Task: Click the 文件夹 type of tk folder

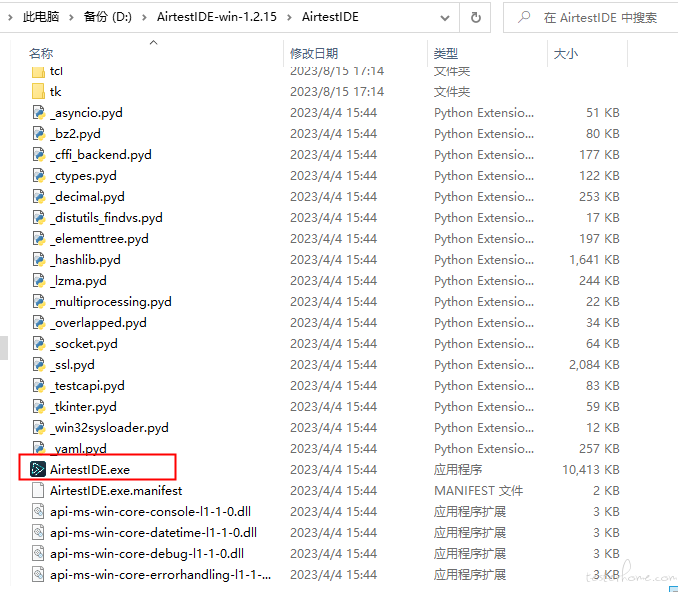Action: (452, 92)
